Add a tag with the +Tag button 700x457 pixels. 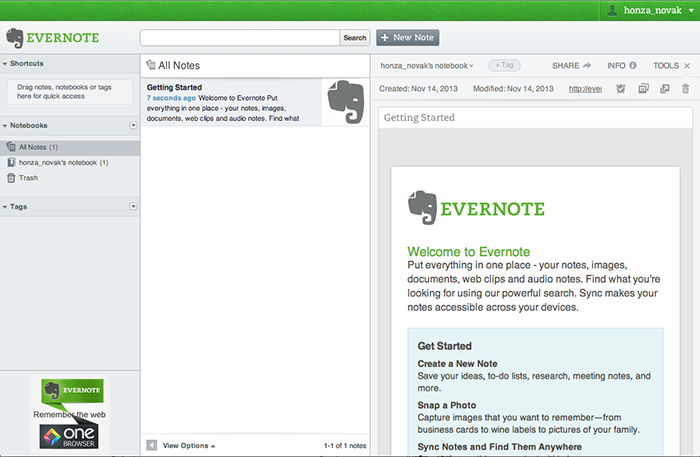tap(504, 65)
